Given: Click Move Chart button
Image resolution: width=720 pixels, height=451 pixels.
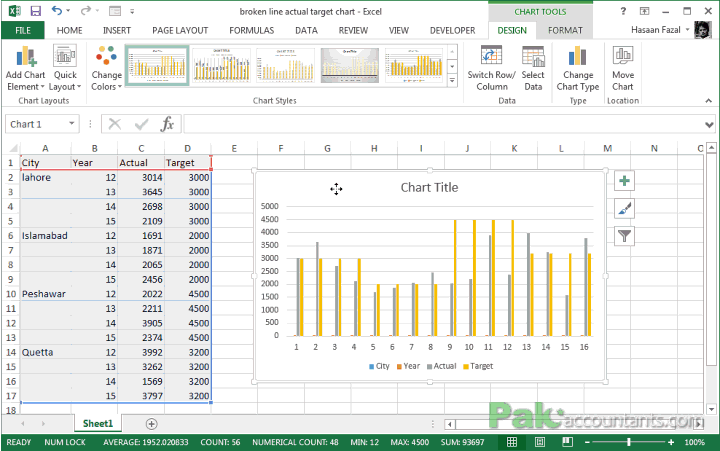Looking at the screenshot, I should [623, 68].
